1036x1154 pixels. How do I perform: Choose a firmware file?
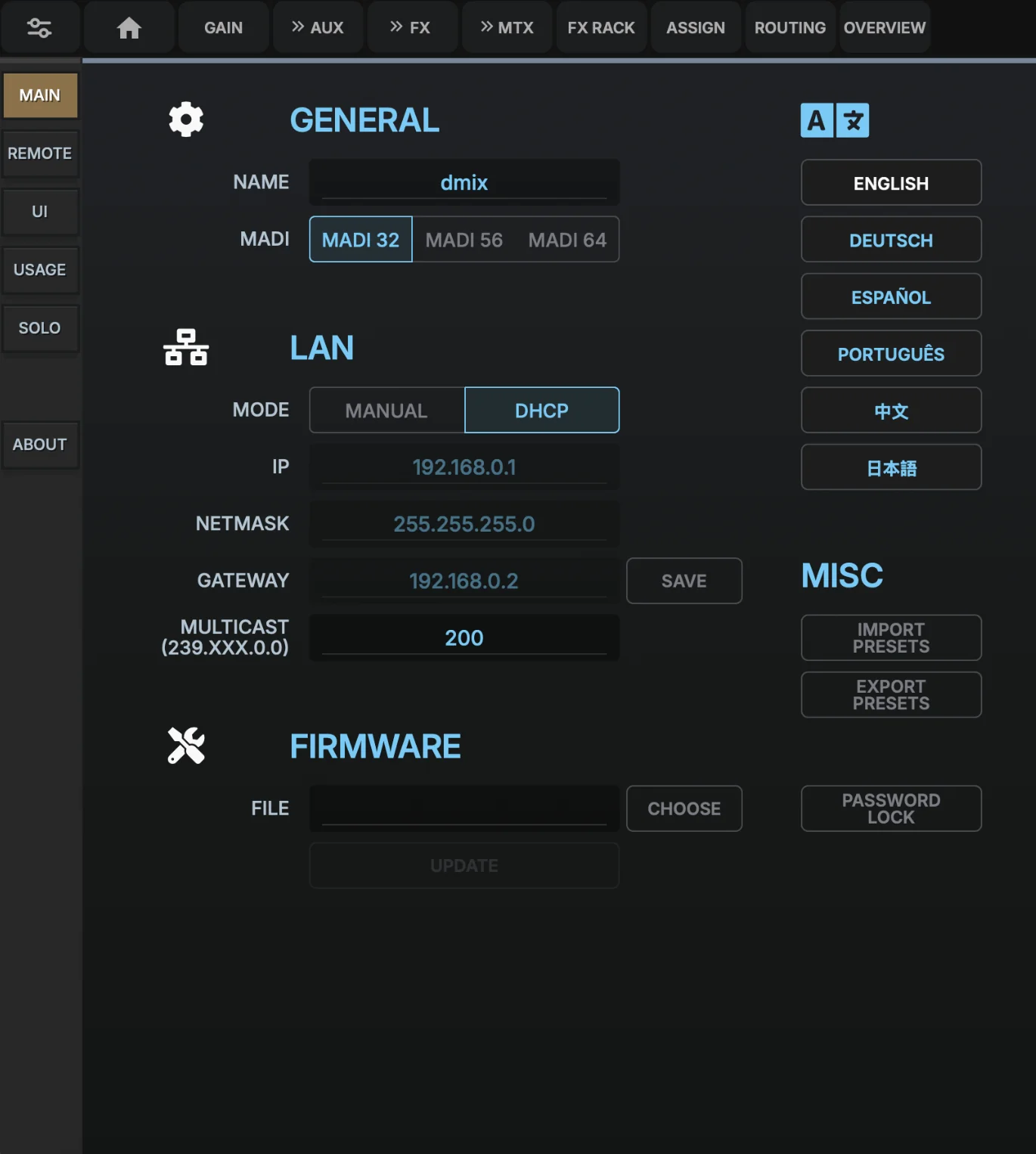pos(684,808)
